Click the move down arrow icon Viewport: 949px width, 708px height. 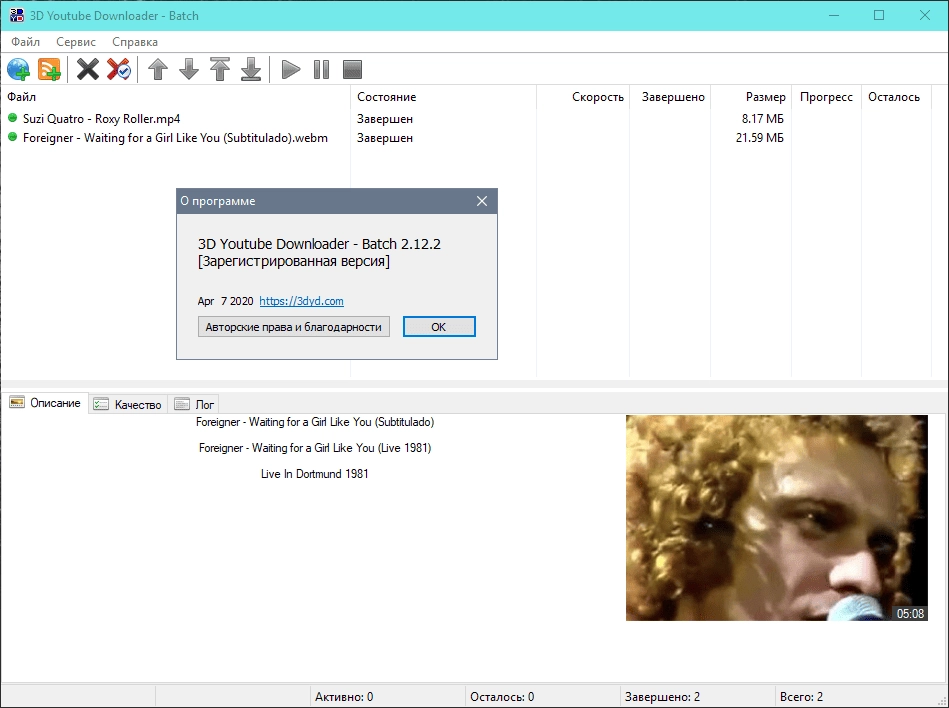[189, 69]
